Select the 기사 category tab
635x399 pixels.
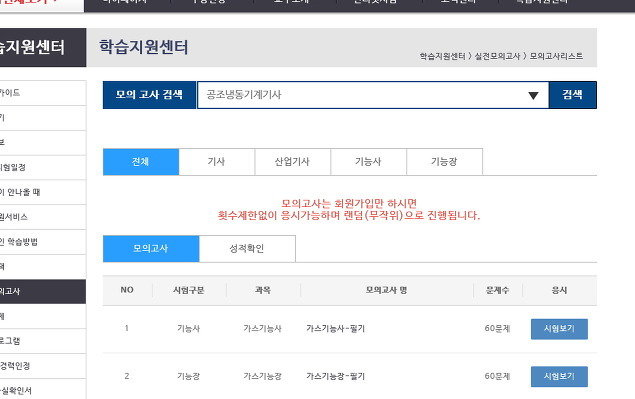coord(216,162)
